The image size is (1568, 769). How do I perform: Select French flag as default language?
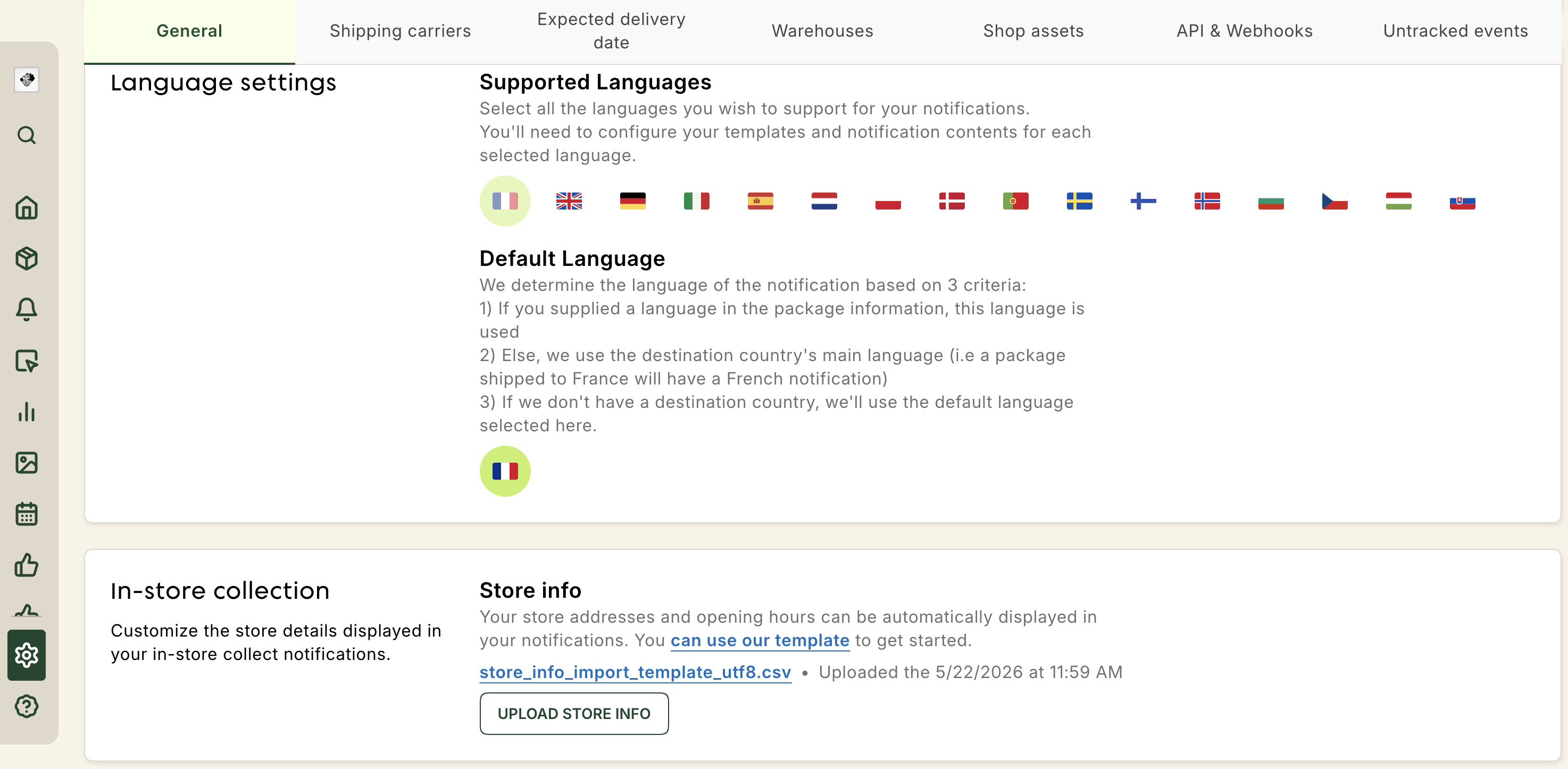[505, 471]
